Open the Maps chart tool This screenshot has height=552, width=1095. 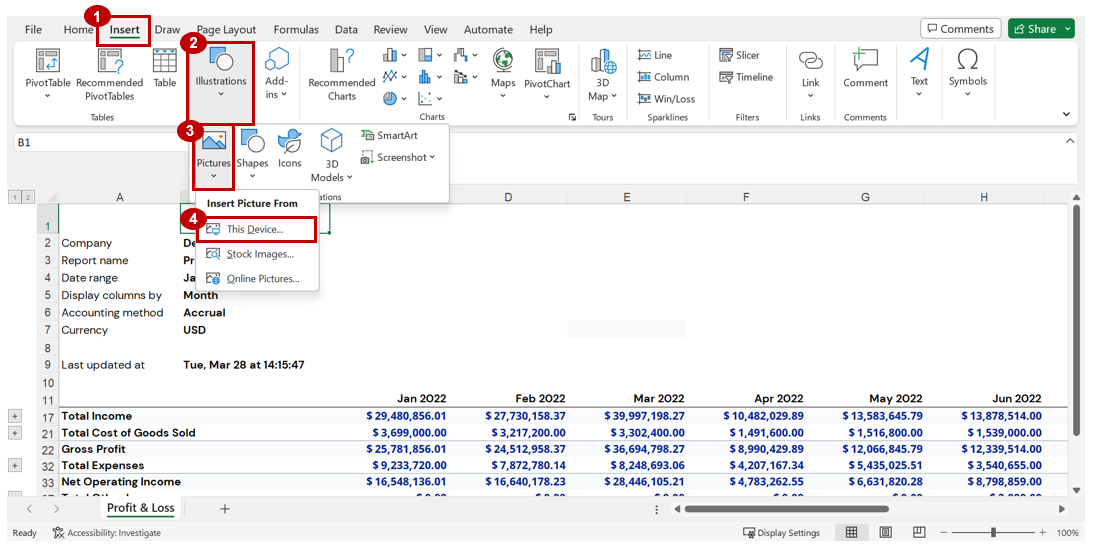coord(503,68)
